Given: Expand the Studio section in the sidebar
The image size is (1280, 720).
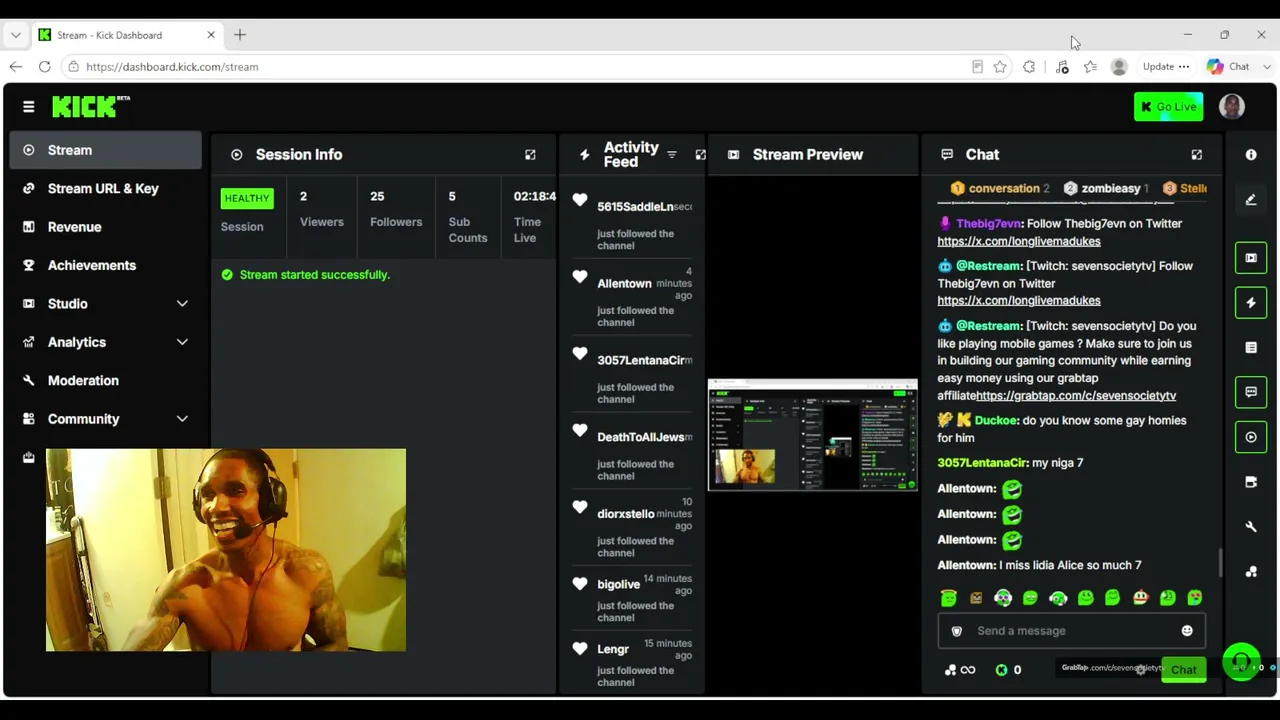Looking at the screenshot, I should coord(182,304).
